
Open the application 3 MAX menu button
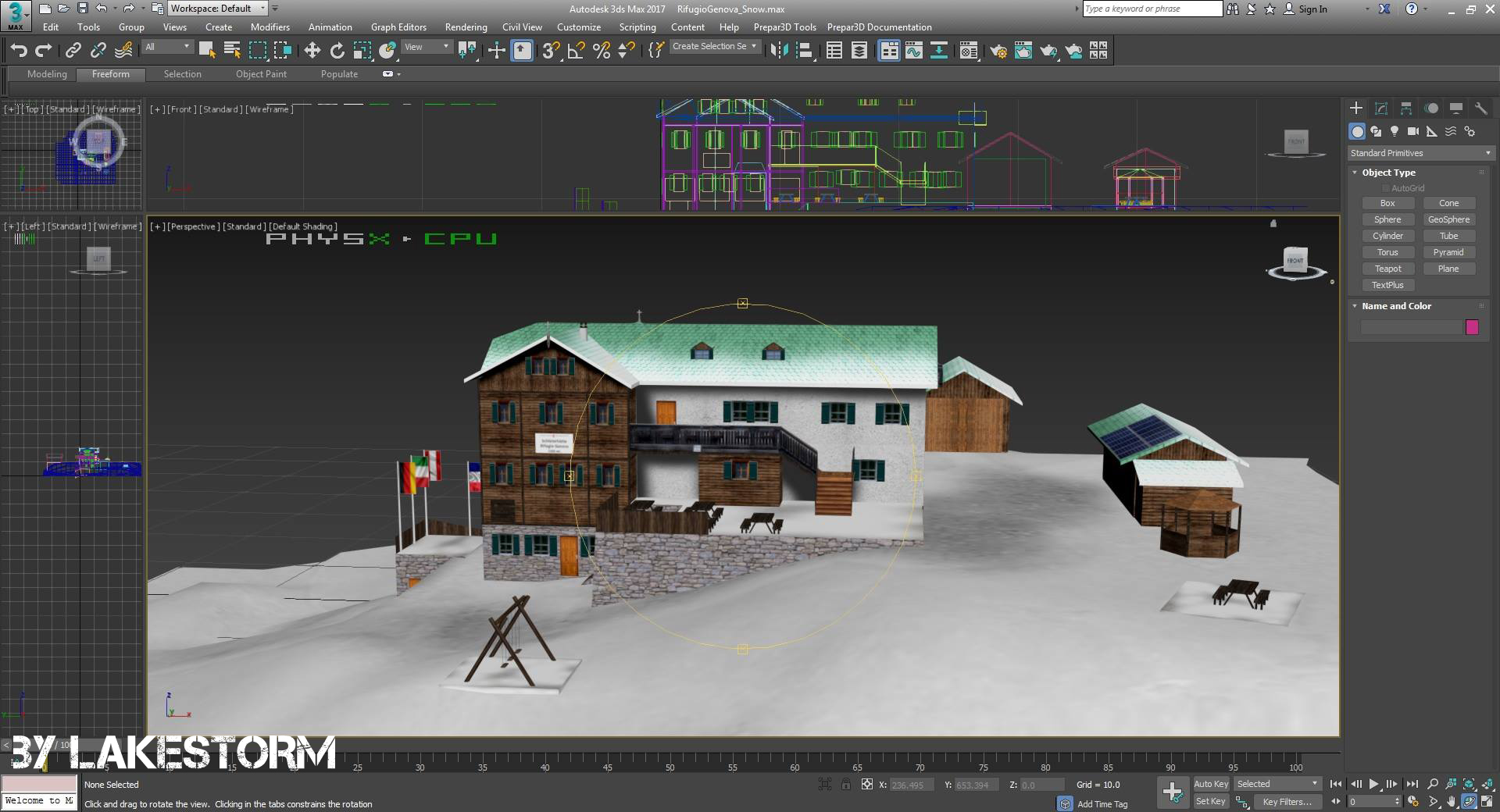[x=16, y=16]
